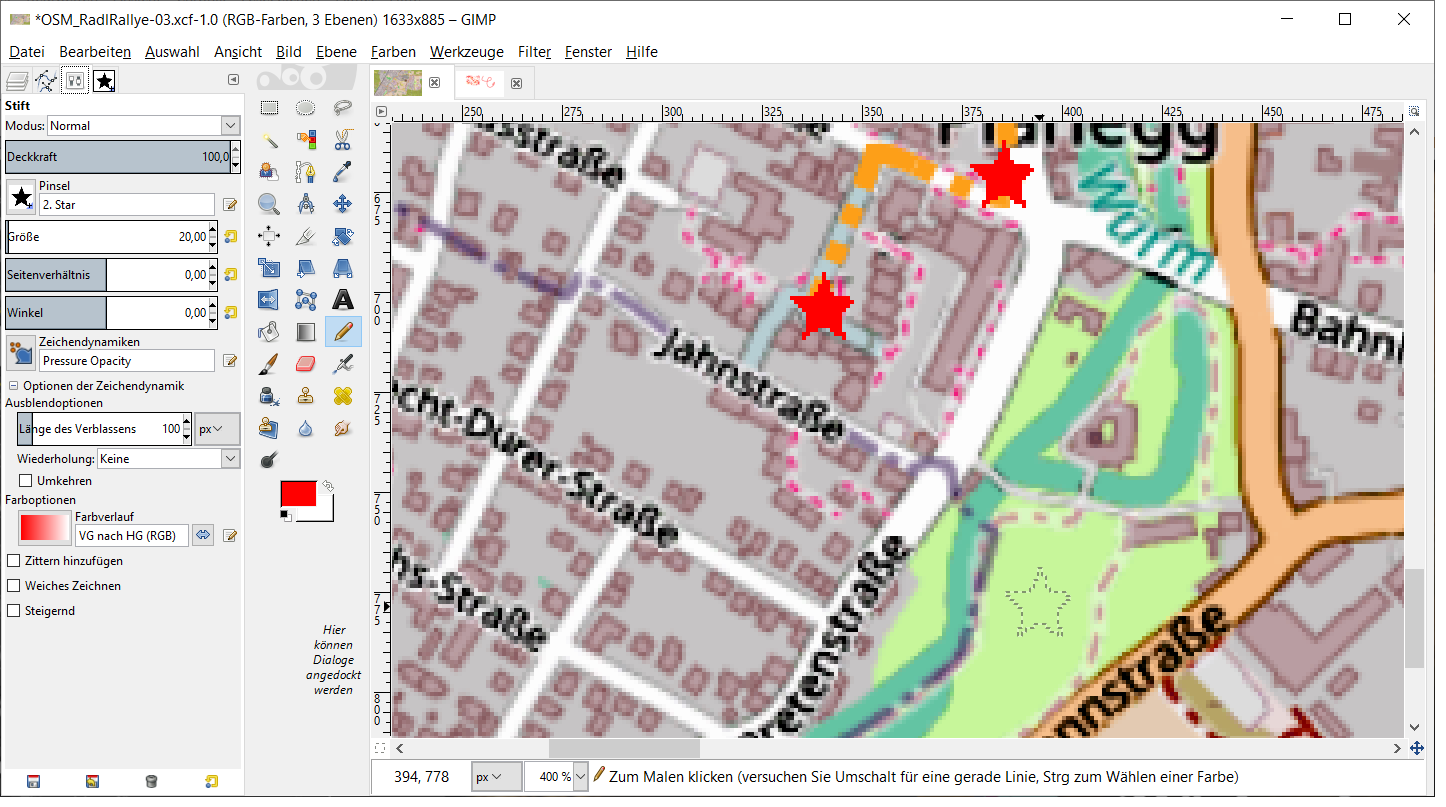Select the Eraser tool
The height and width of the screenshot is (807, 1446).
pos(306,364)
